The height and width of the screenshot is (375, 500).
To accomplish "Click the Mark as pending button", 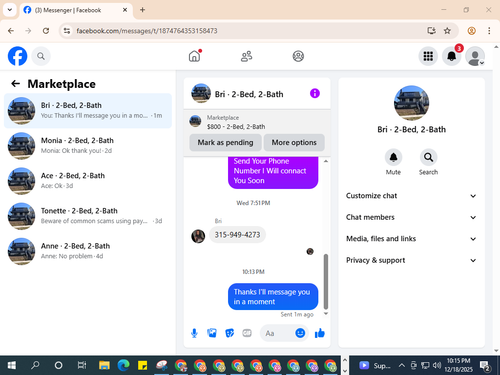I will pyautogui.click(x=225, y=142).
